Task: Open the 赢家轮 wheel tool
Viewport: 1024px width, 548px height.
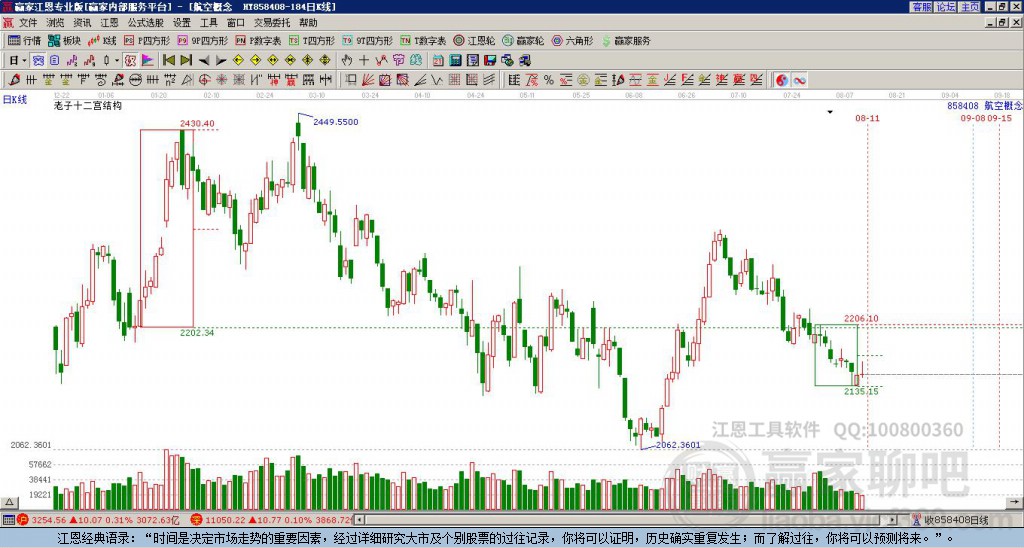Action: click(523, 40)
